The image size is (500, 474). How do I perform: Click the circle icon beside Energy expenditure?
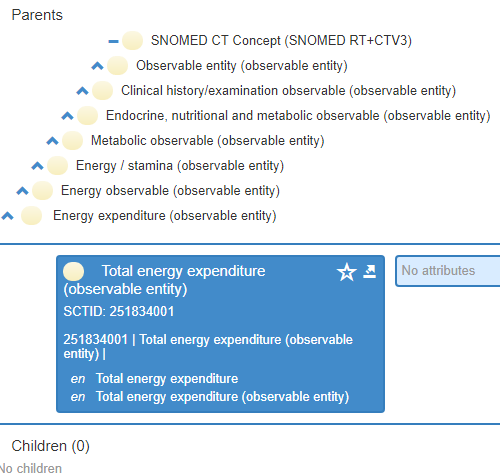point(31,216)
